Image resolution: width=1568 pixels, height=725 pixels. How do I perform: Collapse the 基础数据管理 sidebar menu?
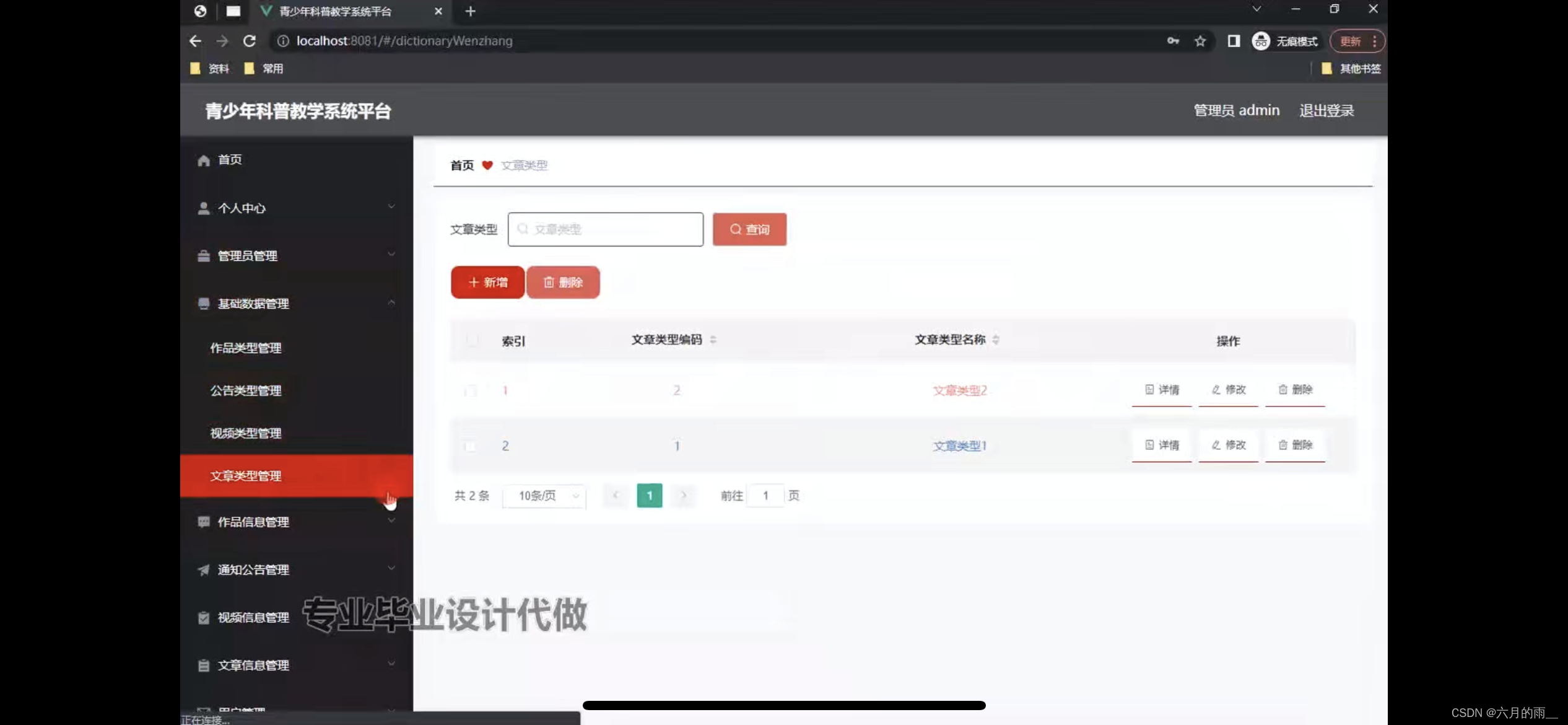coord(297,304)
